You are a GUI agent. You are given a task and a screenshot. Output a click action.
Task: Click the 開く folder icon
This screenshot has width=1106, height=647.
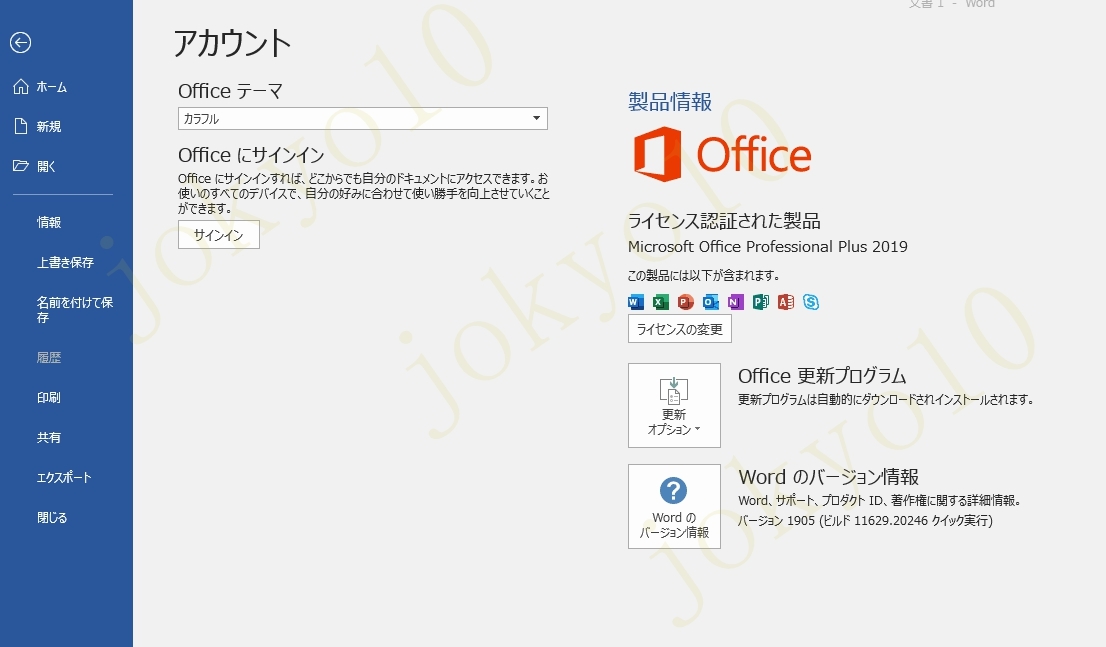pyautogui.click(x=20, y=166)
